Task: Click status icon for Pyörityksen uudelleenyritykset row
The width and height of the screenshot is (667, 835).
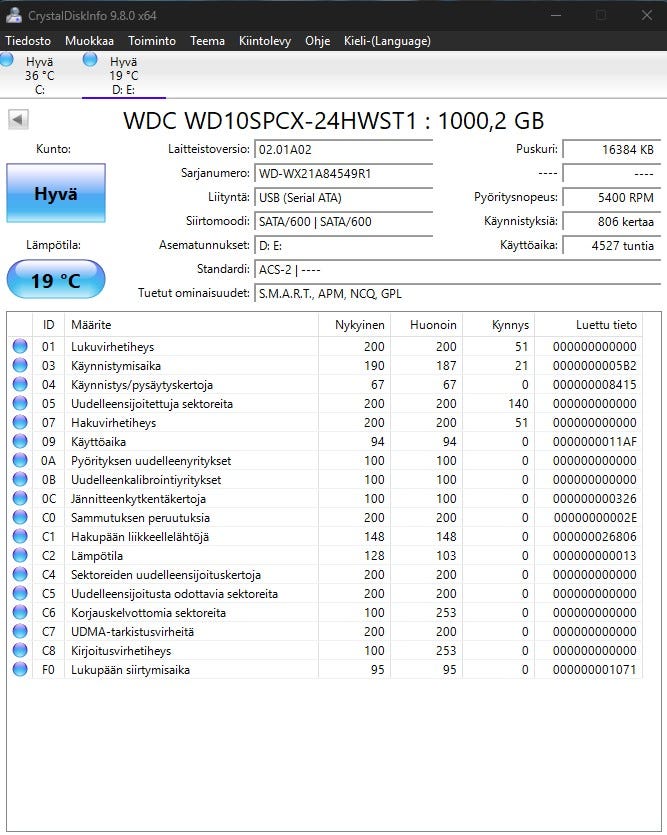Action: click(x=20, y=460)
